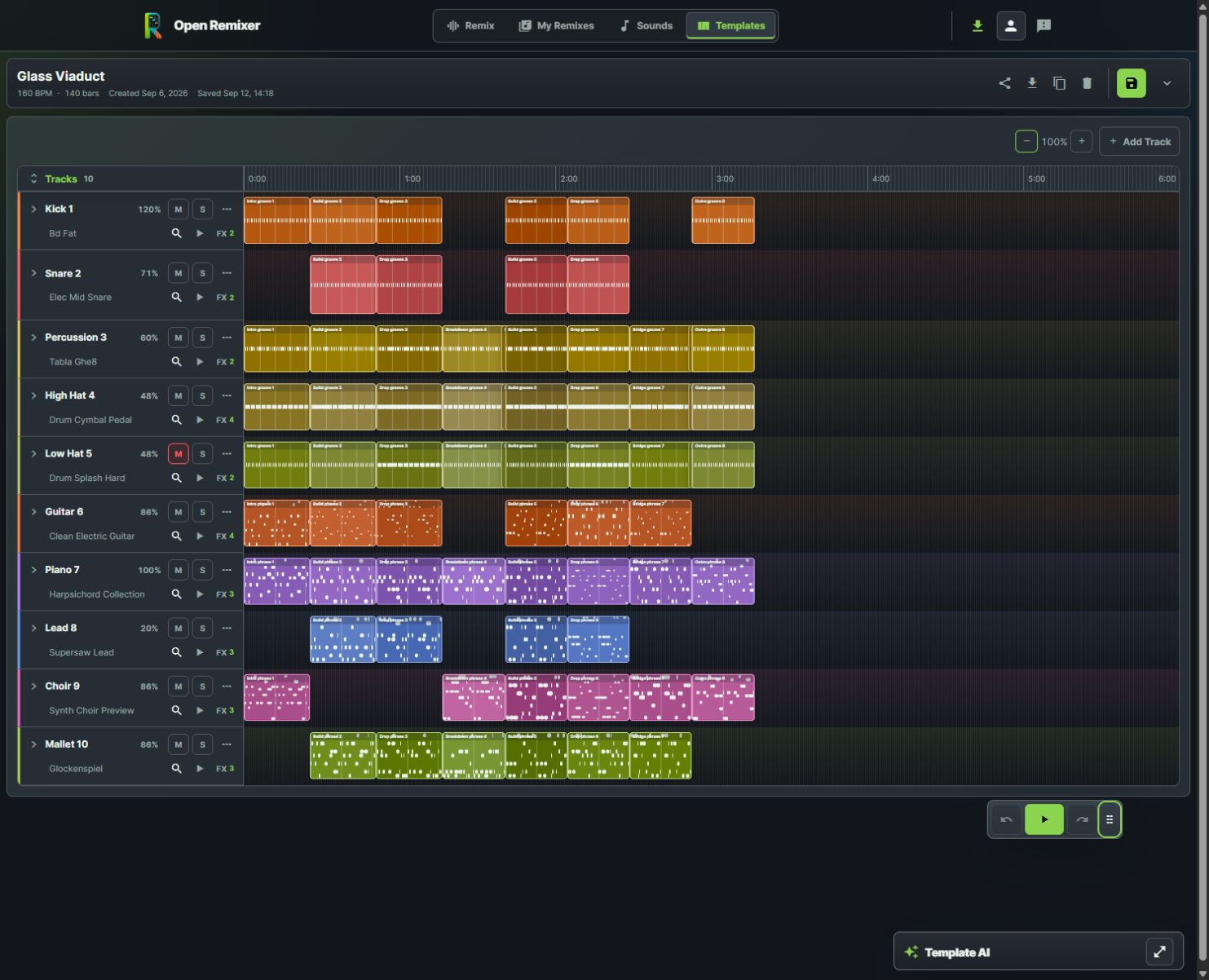Adjust the Kick 1 volume value 120%
The image size is (1209, 980).
click(x=149, y=210)
